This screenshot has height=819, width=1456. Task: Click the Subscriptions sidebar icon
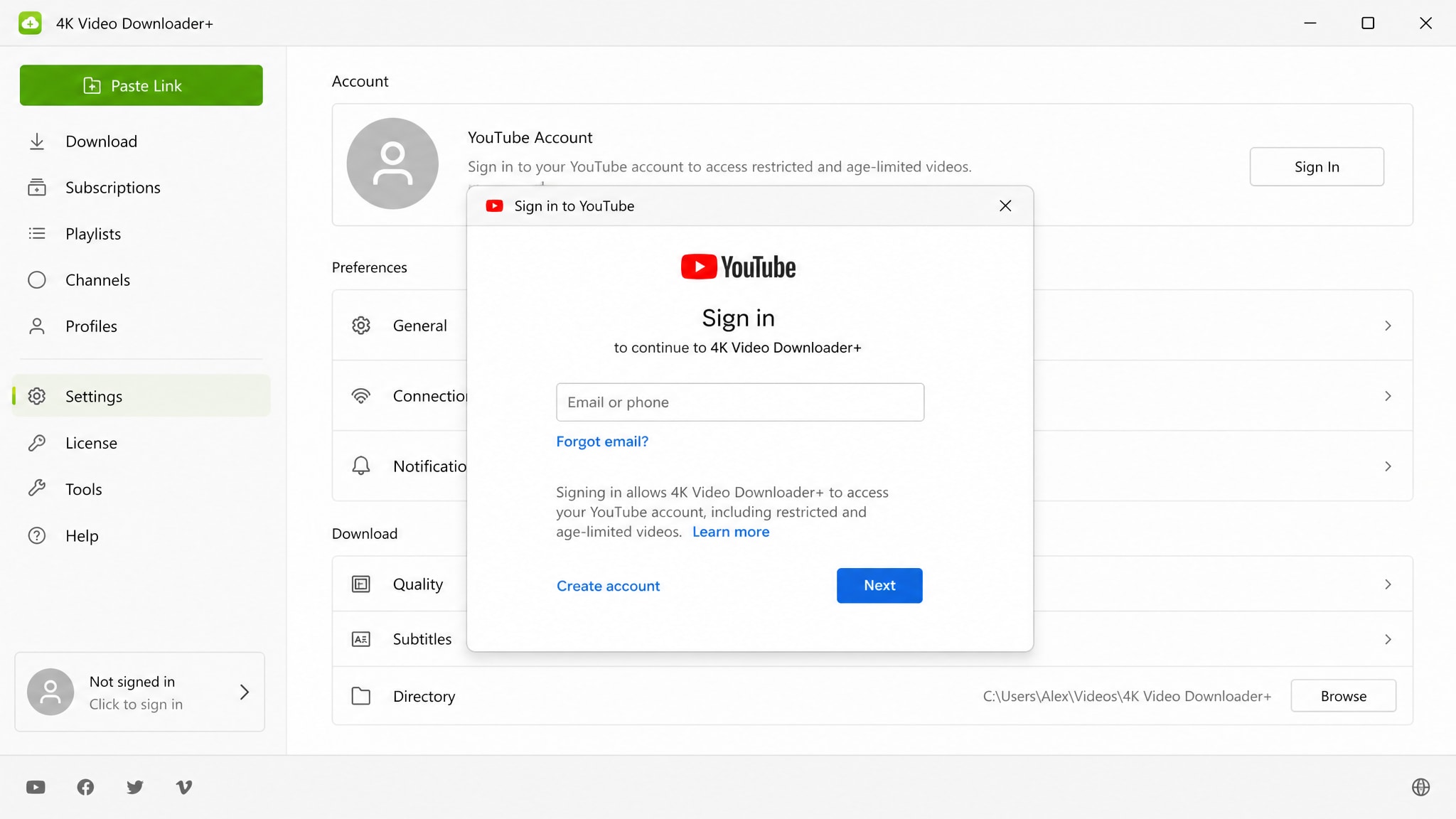coord(37,188)
